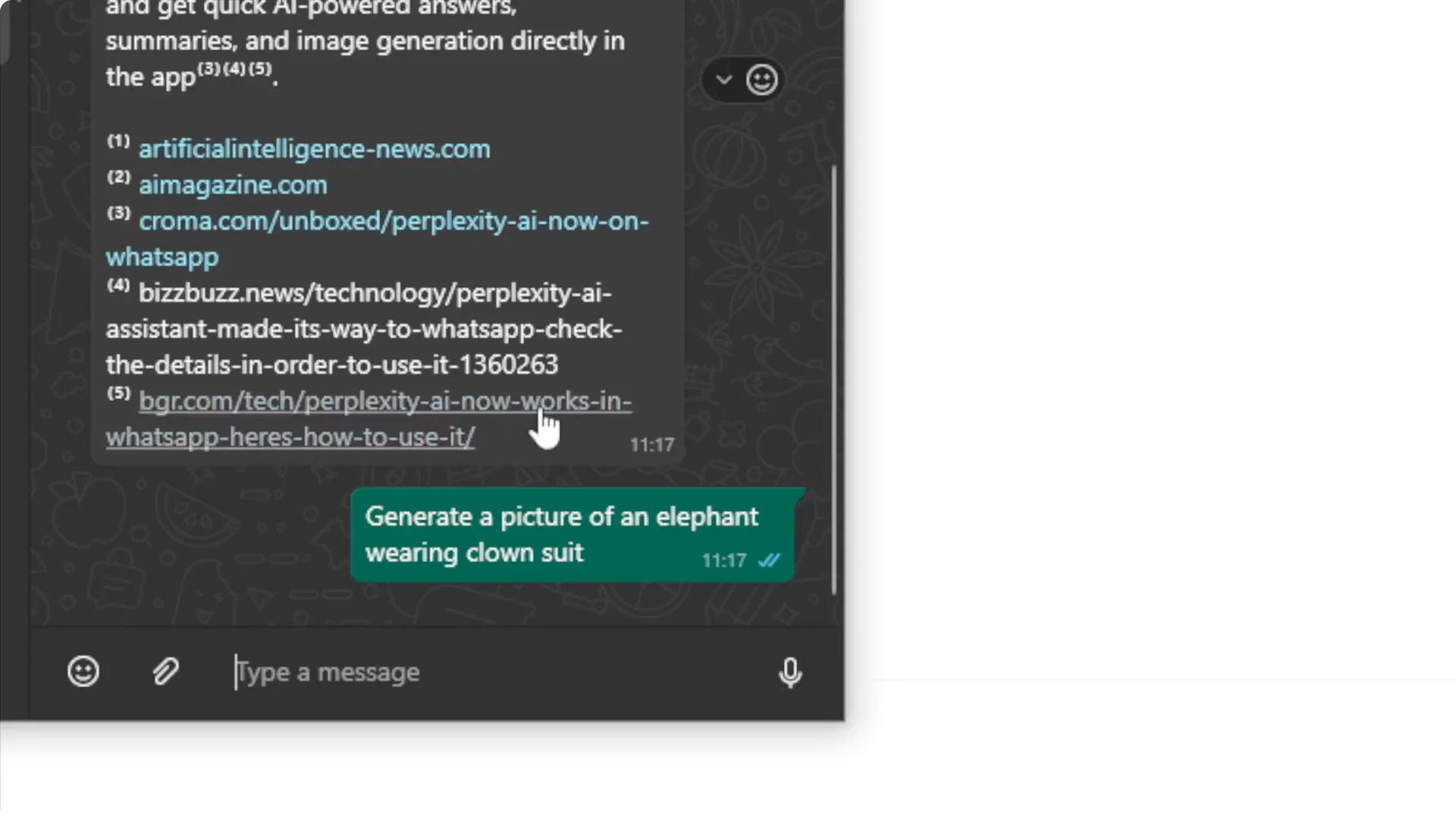Image resolution: width=1456 pixels, height=819 pixels.
Task: Expand the dropdown arrow on the received message
Action: [x=723, y=79]
